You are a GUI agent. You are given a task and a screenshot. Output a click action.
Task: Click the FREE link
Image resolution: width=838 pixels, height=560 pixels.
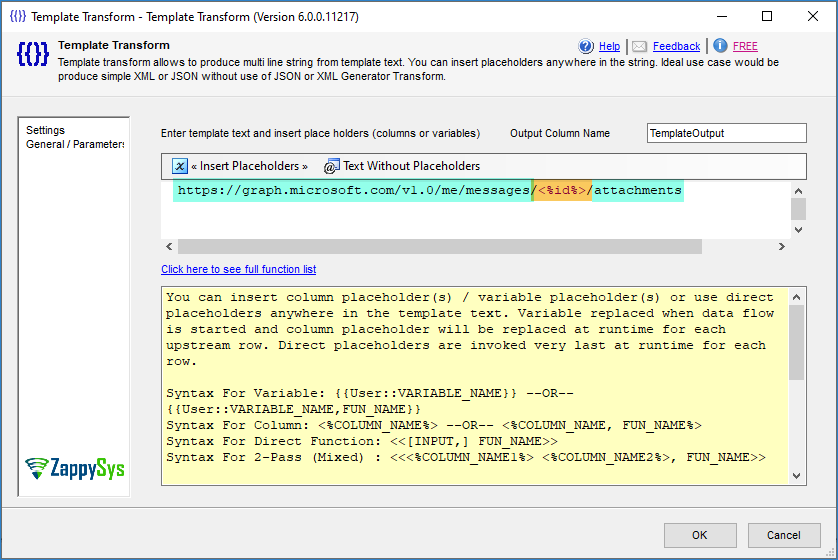[x=745, y=46]
